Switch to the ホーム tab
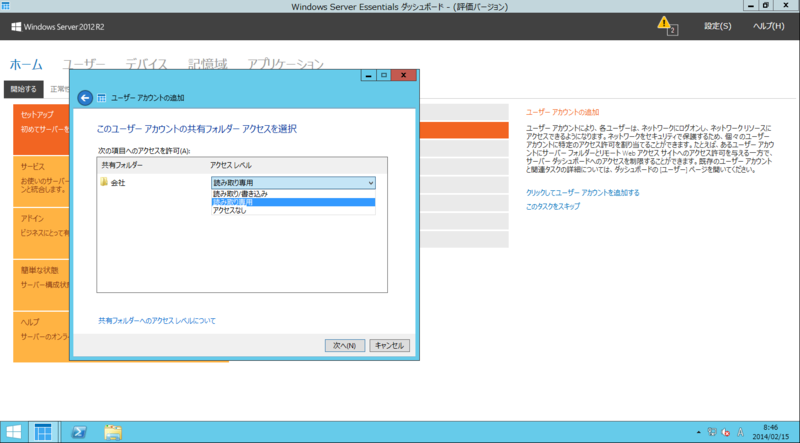This screenshot has height=443, width=800. coord(26,65)
